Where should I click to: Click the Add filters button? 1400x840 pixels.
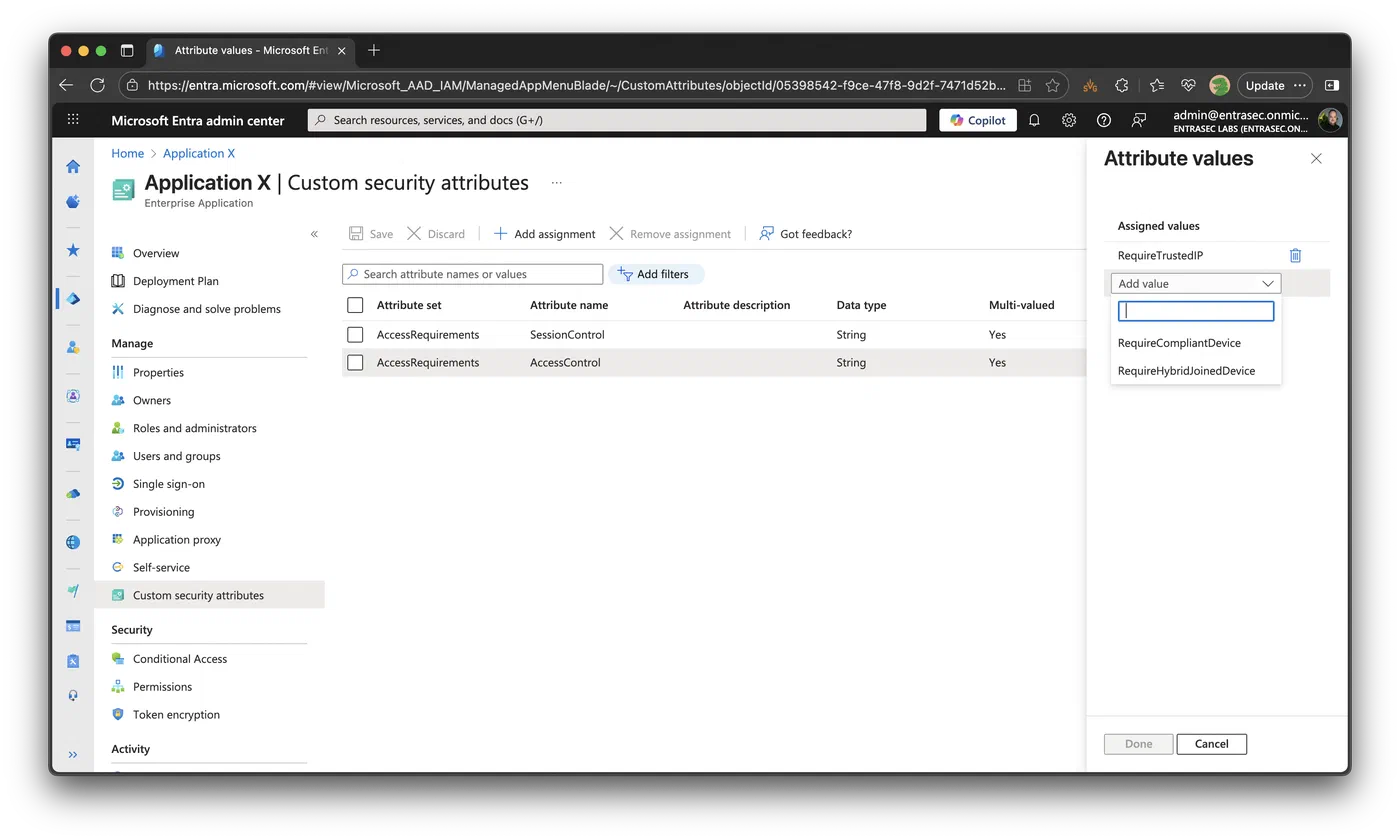[x=656, y=274]
